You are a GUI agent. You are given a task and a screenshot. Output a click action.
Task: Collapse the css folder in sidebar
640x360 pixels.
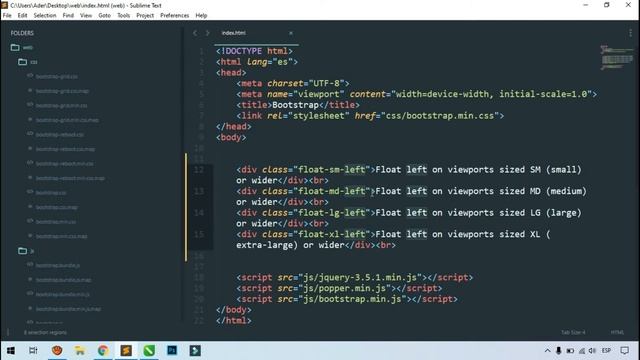point(22,62)
